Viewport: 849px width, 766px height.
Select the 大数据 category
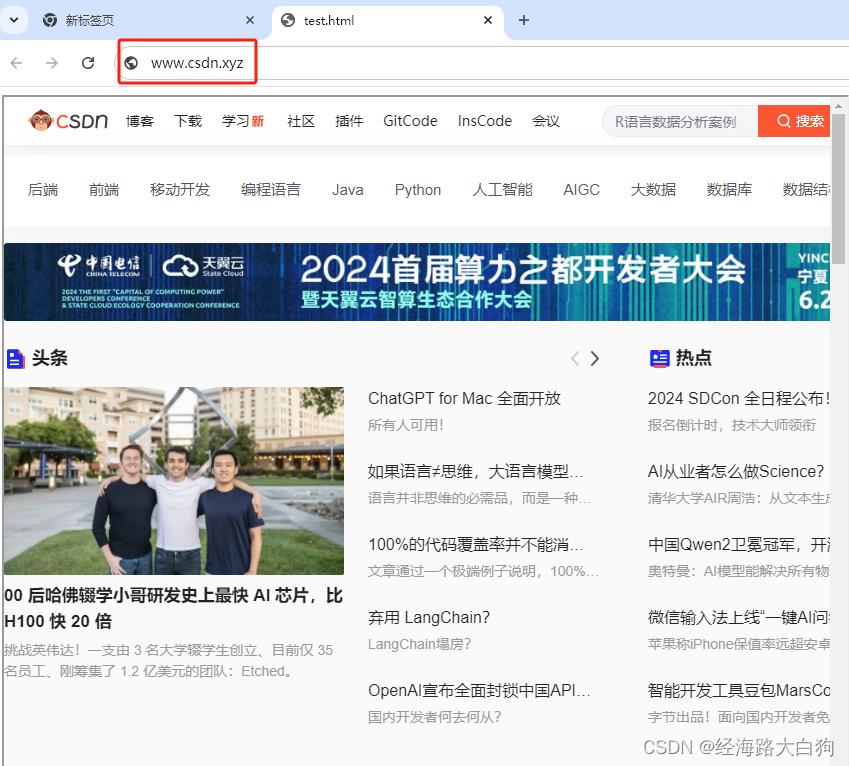[x=654, y=189]
